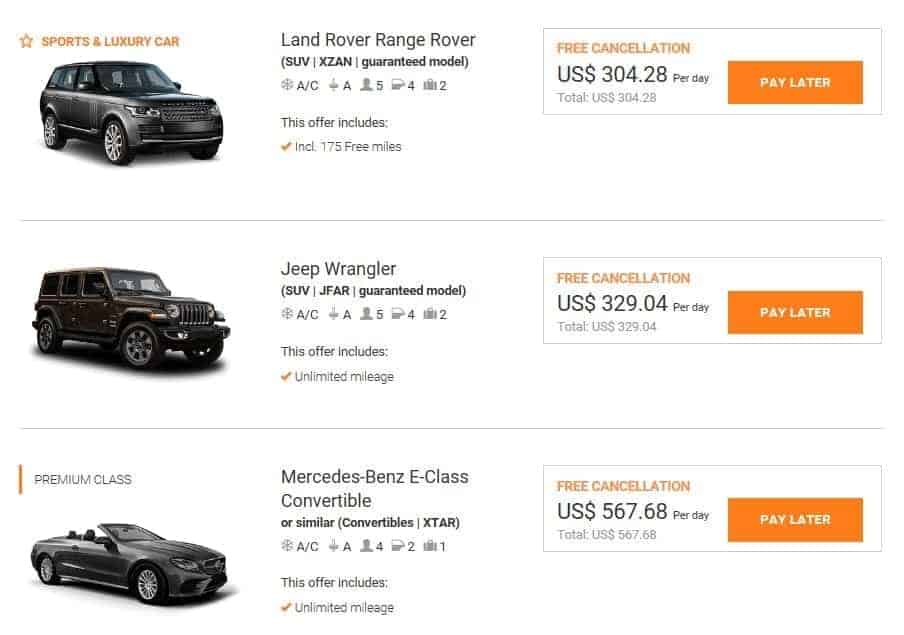Click Pay Later for the Land Rover Range Rover

795,83
